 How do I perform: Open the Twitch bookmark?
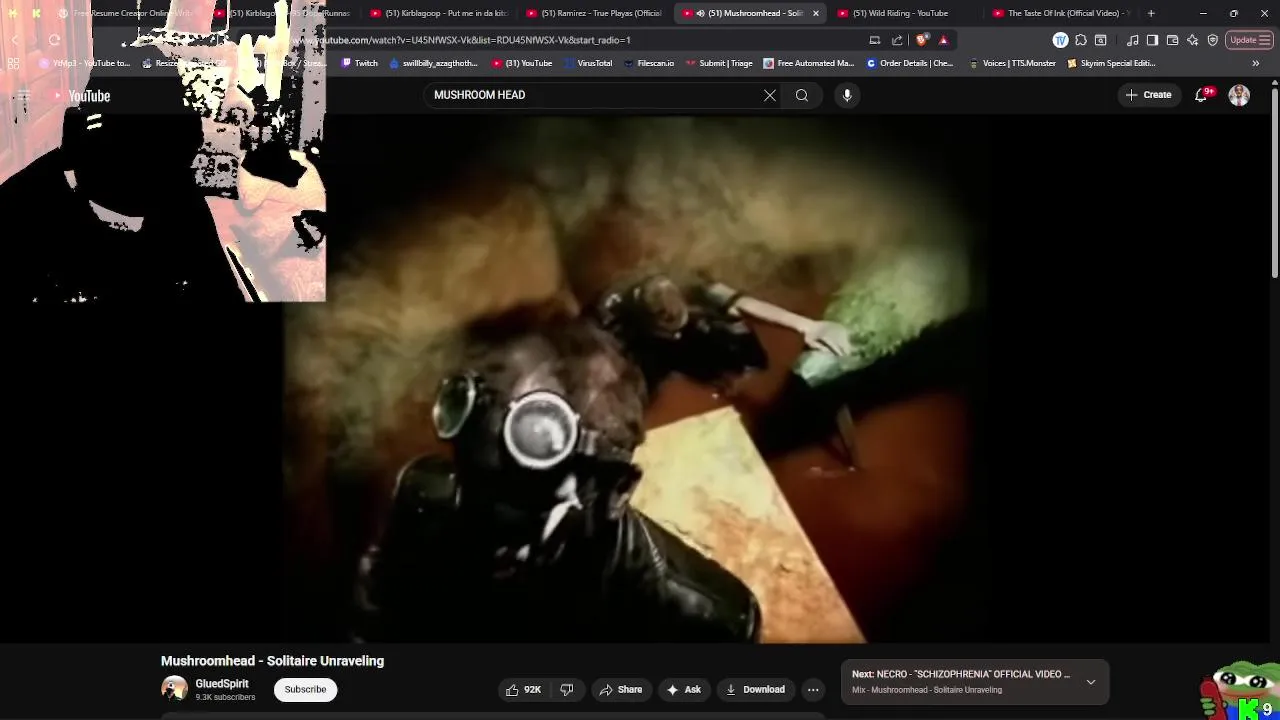coord(360,63)
